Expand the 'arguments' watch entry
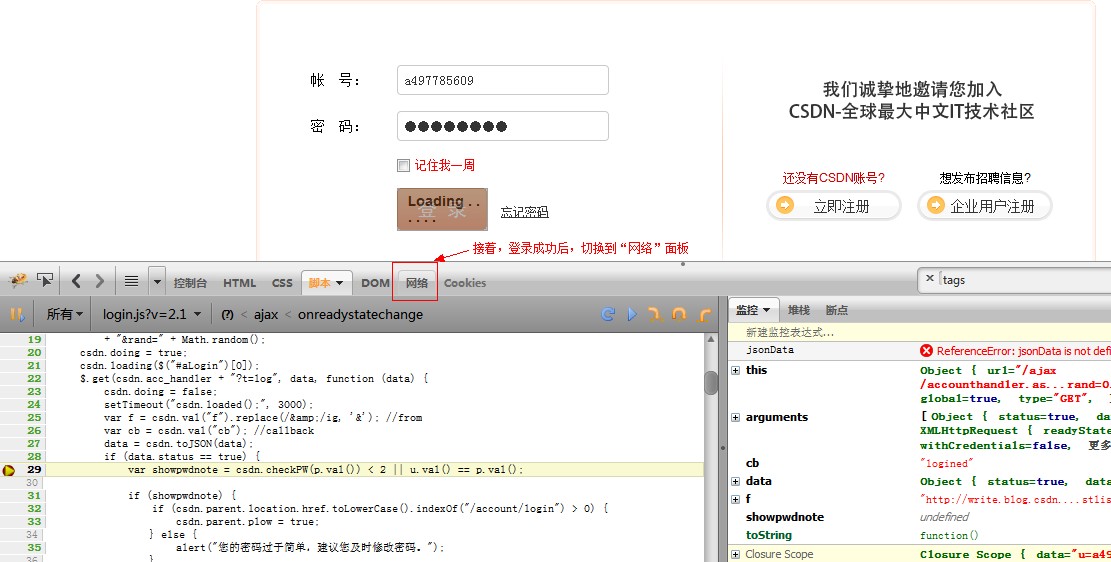1111x562 pixels. pos(735,417)
